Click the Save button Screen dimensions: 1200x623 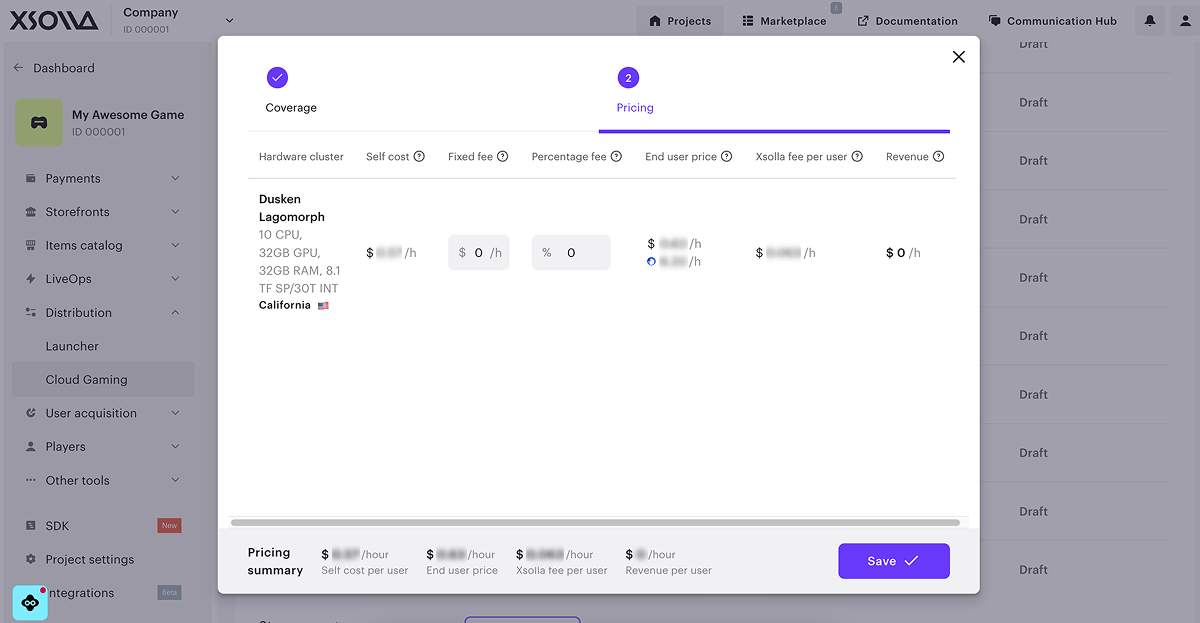[893, 561]
